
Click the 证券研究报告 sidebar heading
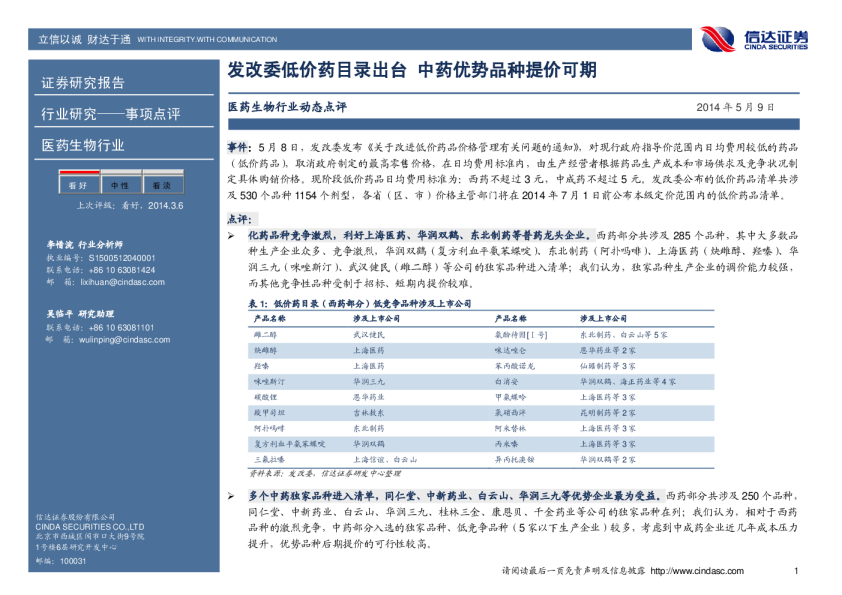click(84, 83)
